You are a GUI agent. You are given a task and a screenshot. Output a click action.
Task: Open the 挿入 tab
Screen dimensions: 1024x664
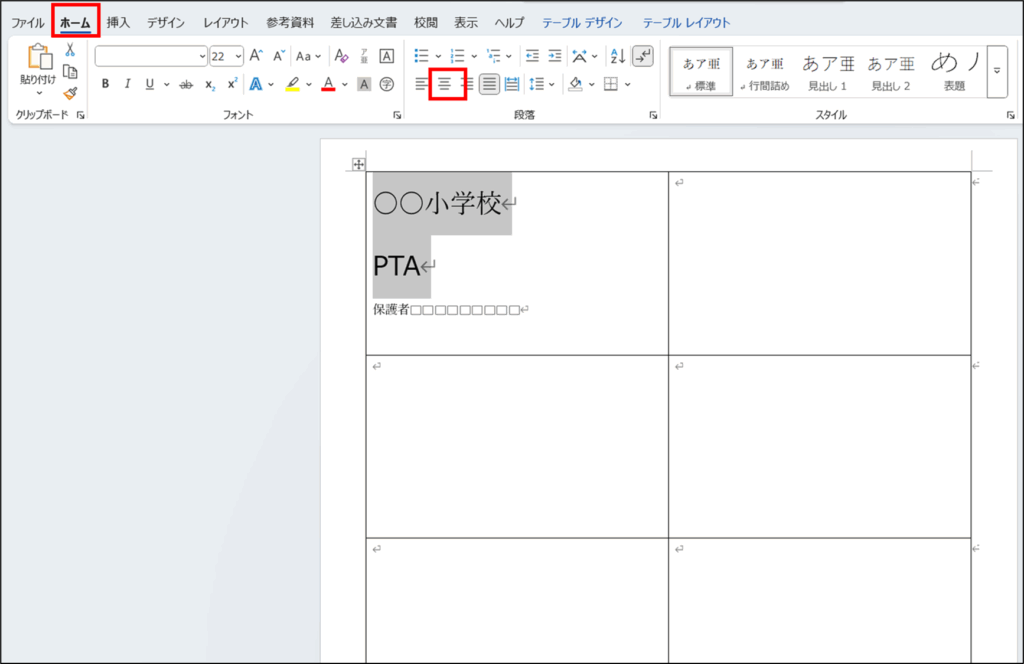click(118, 23)
